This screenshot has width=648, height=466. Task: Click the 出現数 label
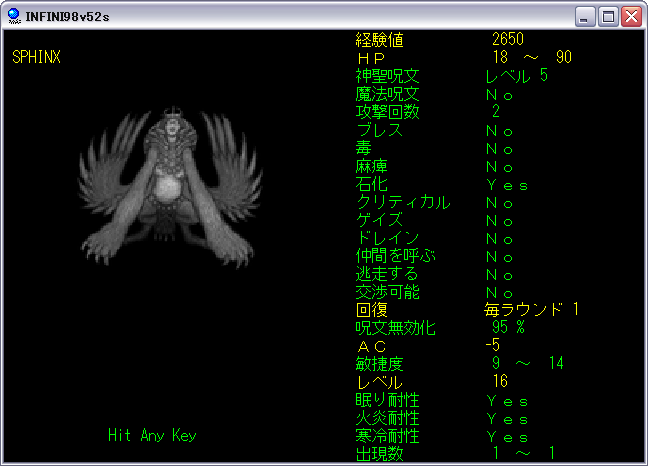click(x=379, y=454)
